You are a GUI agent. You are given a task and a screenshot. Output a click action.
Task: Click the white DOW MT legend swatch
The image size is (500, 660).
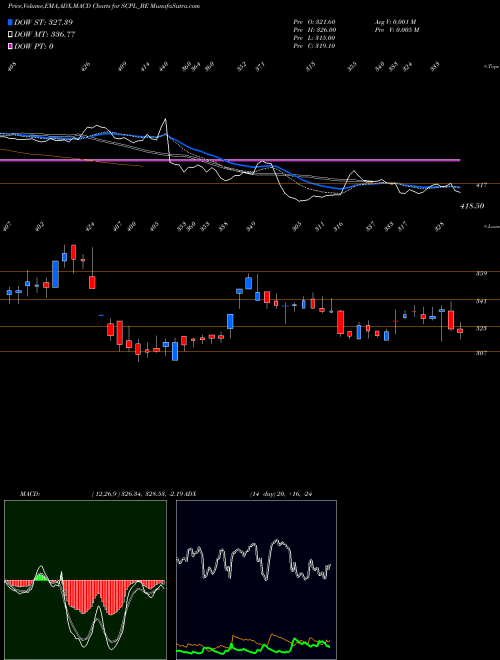click(x=10, y=35)
